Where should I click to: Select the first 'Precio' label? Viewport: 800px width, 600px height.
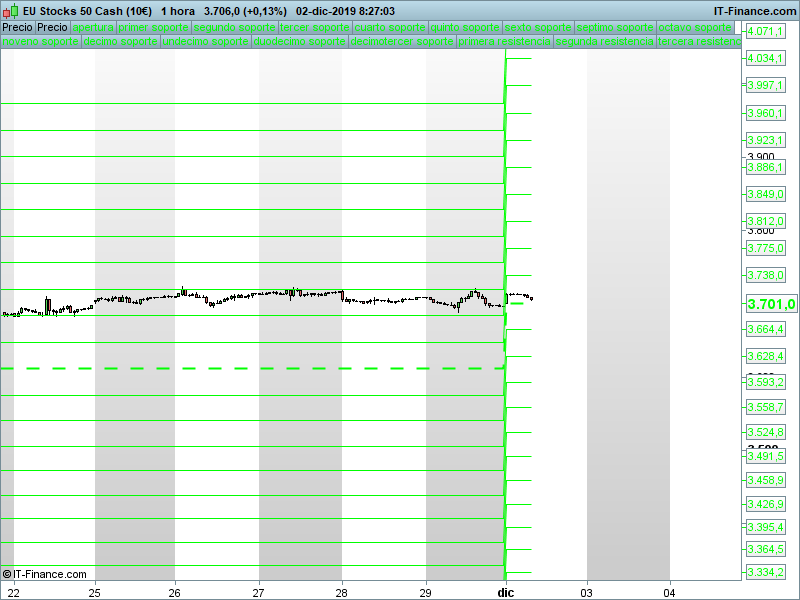17,28
